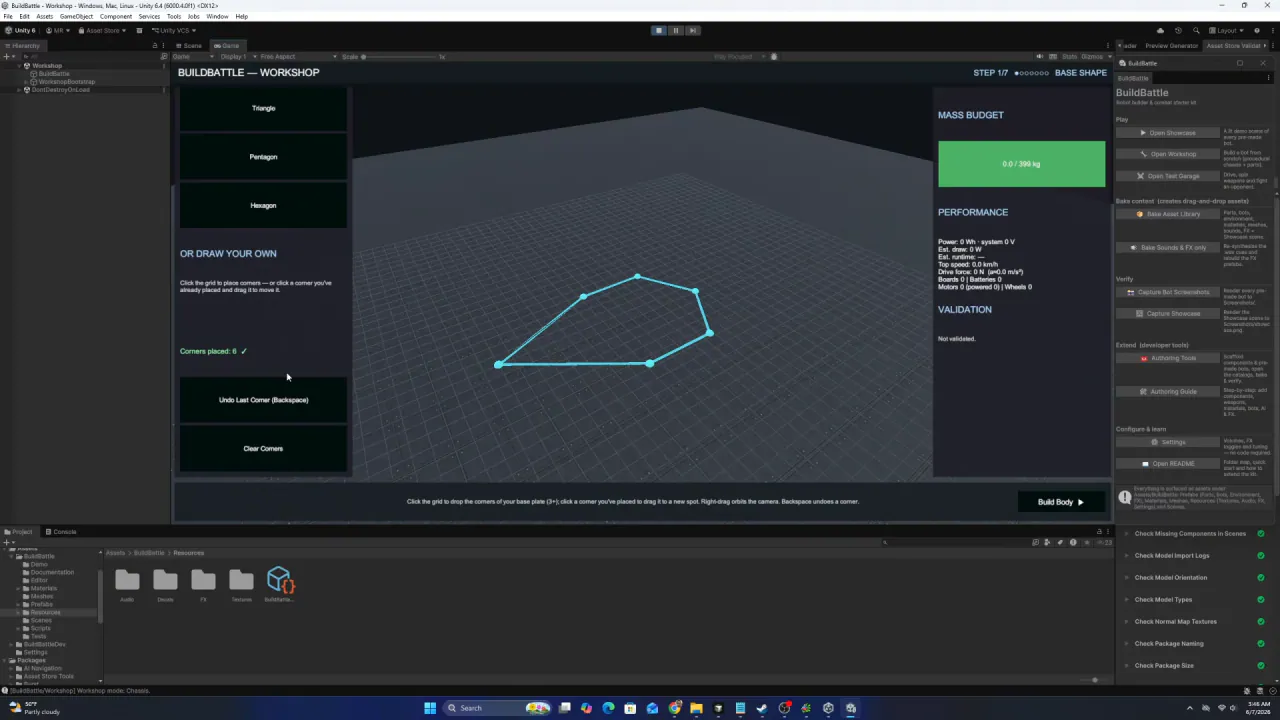Select the Prefabs folder in Project tree
1280x720 pixels.
coord(41,604)
